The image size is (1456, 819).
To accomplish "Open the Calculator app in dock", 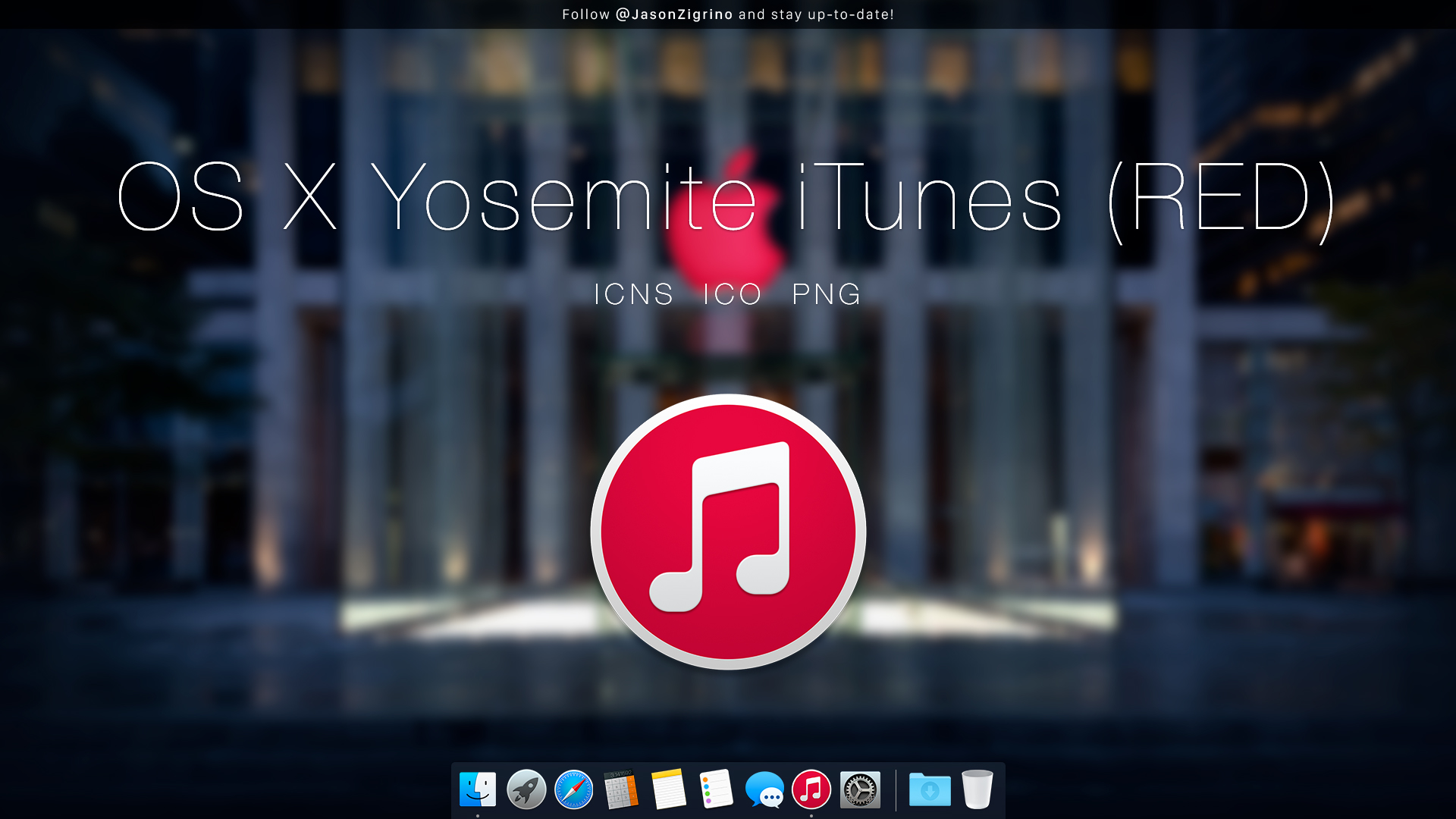I will coord(620,790).
